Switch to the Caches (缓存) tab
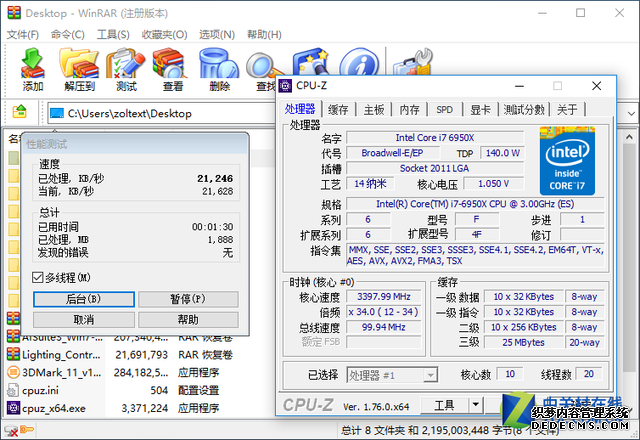The height and width of the screenshot is (440, 640). click(x=338, y=109)
